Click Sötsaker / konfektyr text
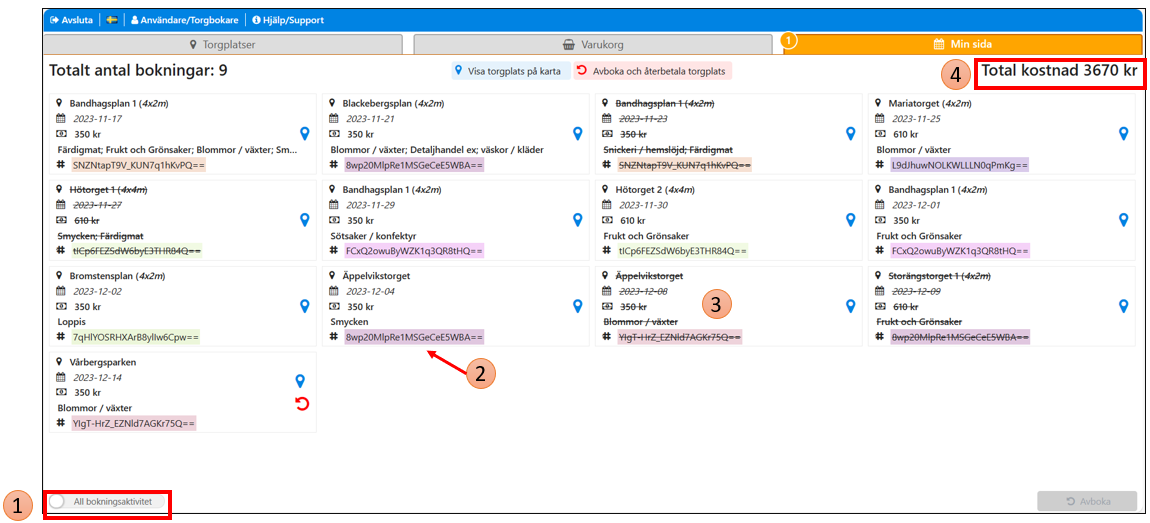The height and width of the screenshot is (523, 1150). coord(373,235)
